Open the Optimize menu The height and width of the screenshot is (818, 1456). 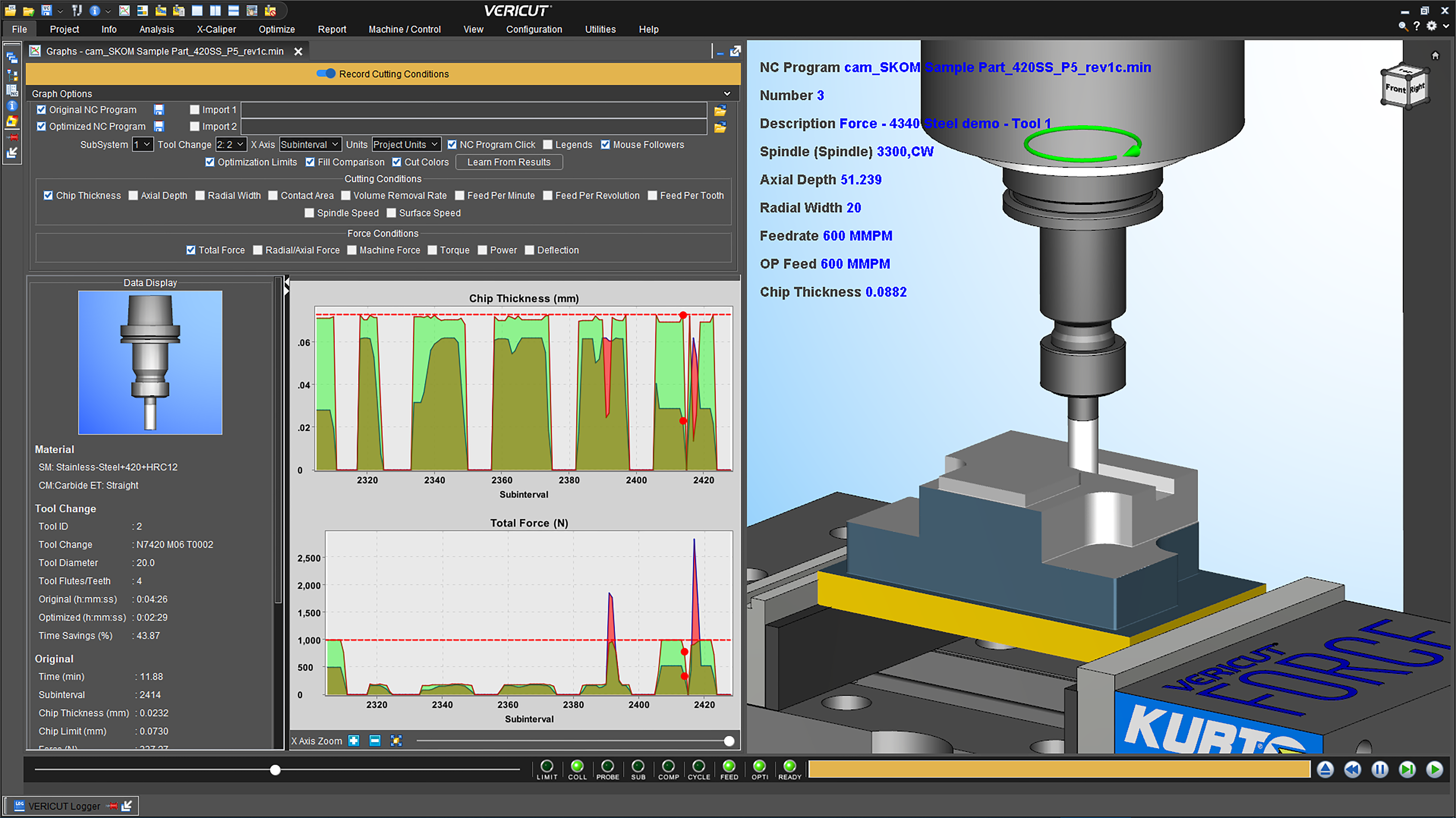pos(276,29)
